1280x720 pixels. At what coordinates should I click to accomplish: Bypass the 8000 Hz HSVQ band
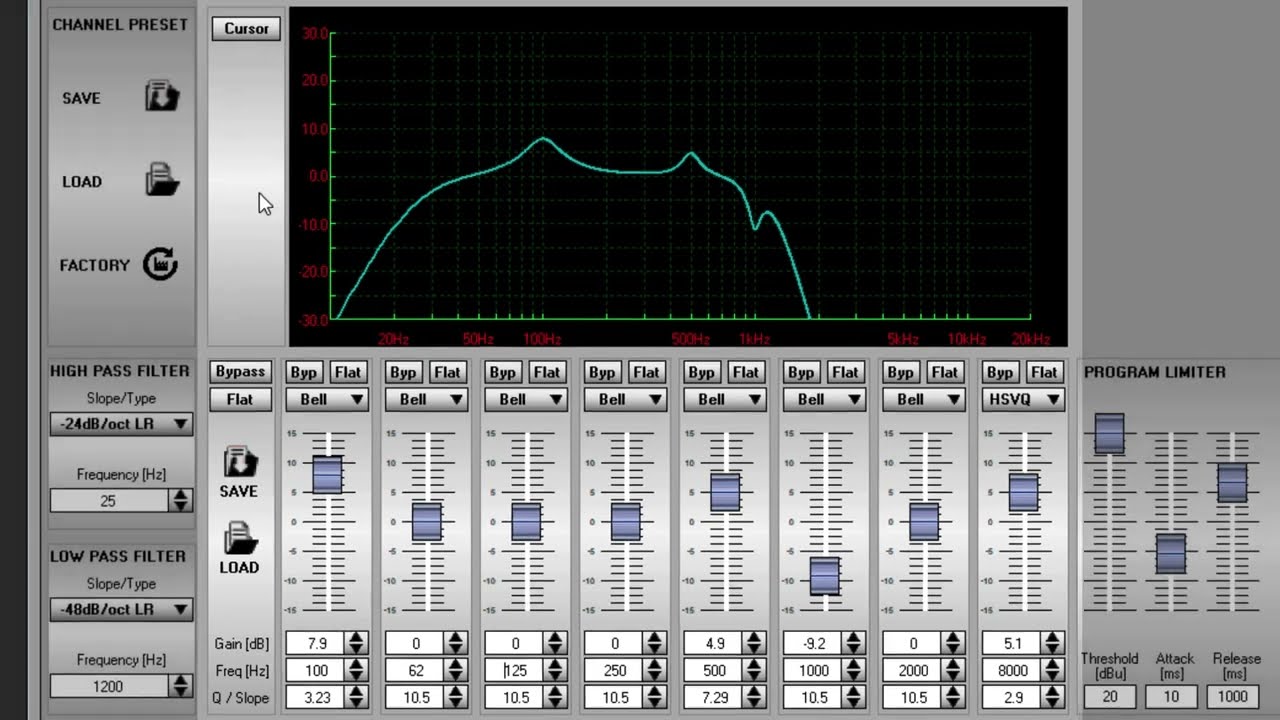click(x=1000, y=372)
